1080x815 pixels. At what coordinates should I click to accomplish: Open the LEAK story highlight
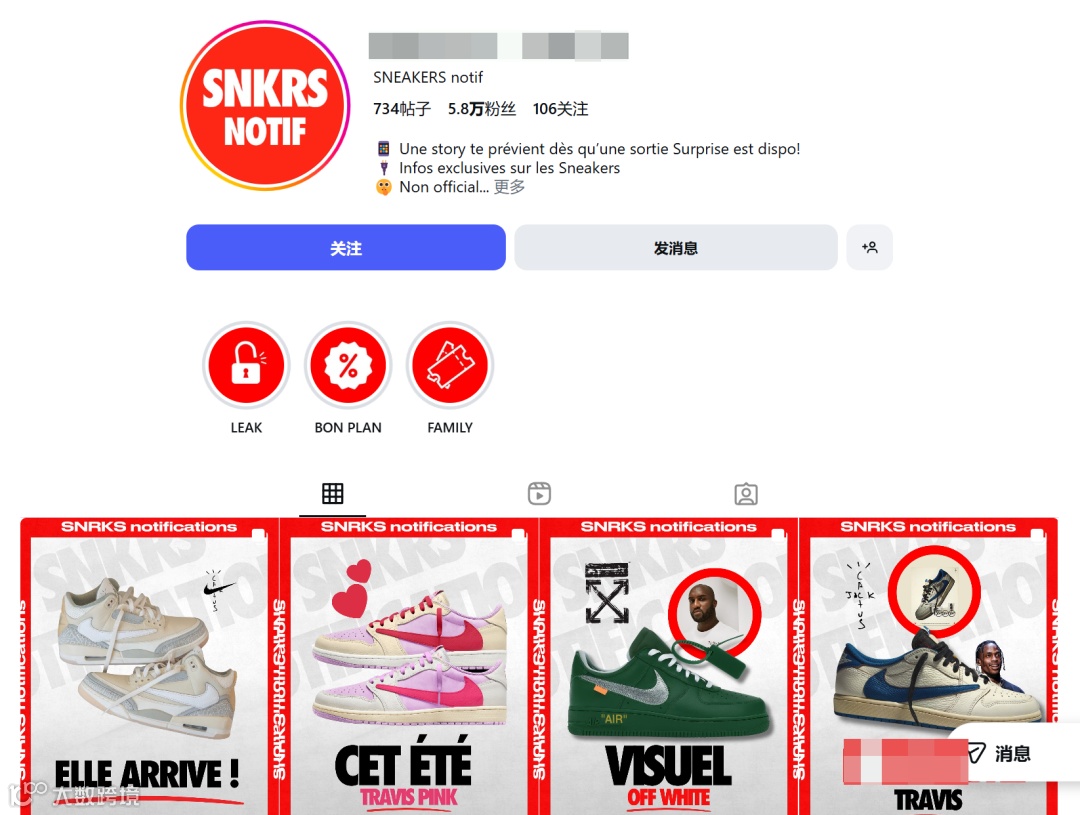tap(246, 365)
